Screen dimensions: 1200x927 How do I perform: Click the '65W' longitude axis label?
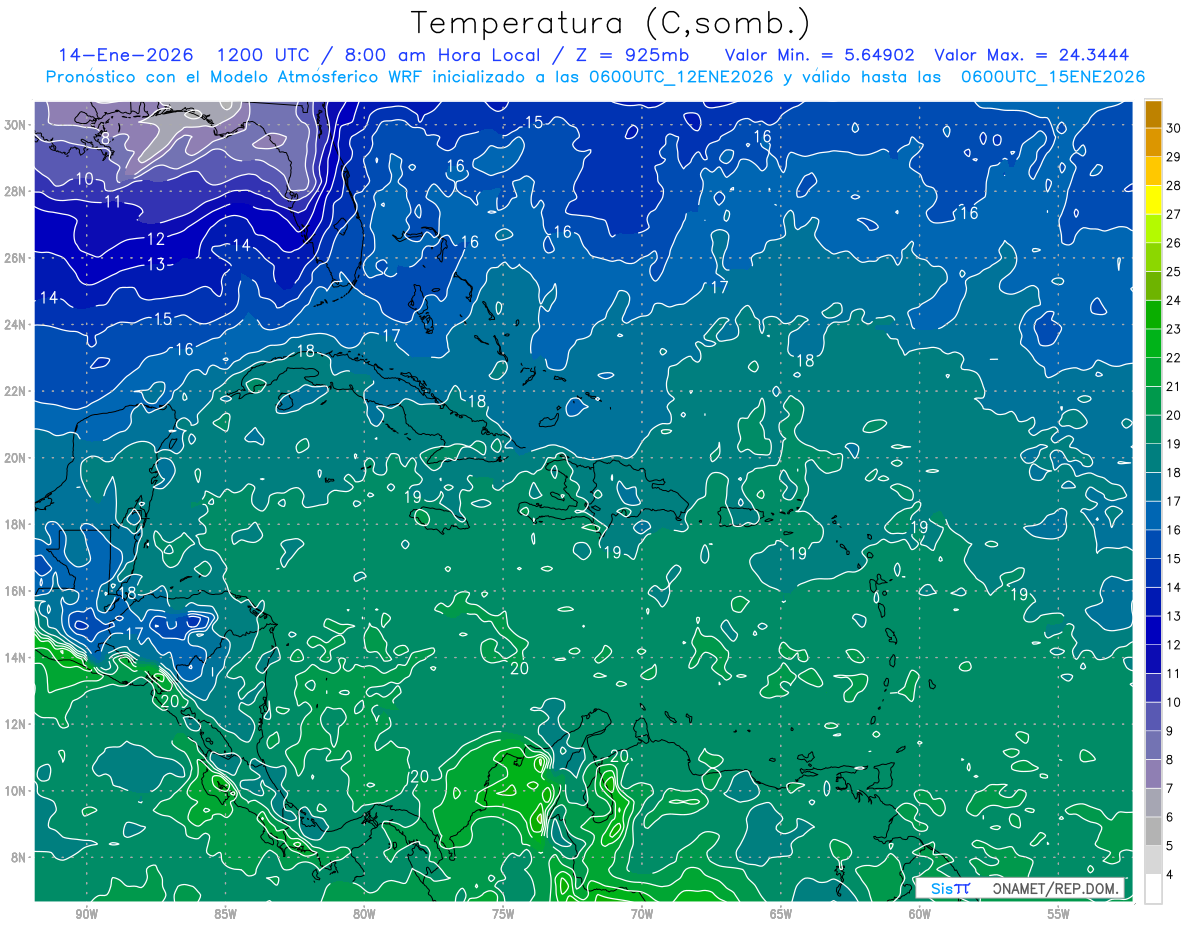[781, 914]
